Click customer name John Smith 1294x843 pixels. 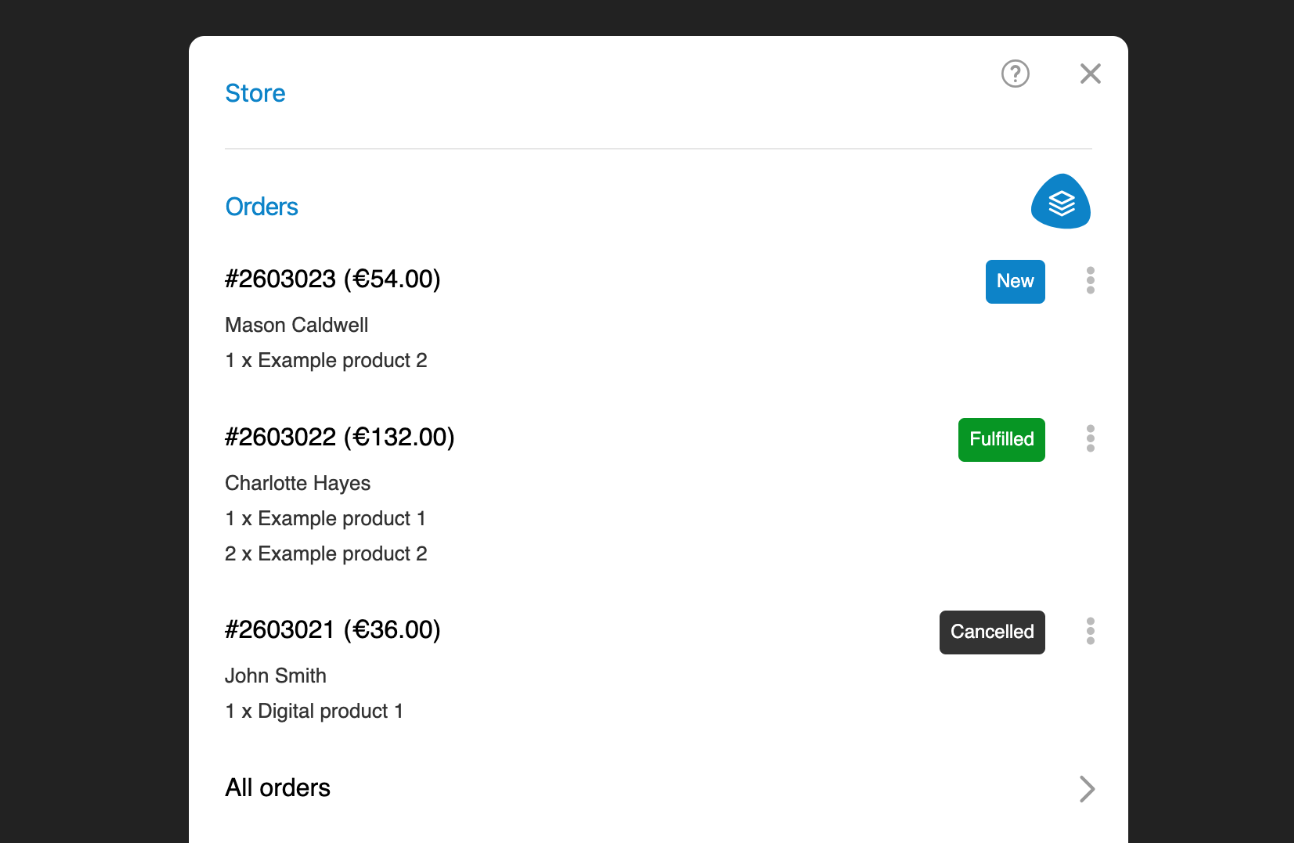click(275, 676)
